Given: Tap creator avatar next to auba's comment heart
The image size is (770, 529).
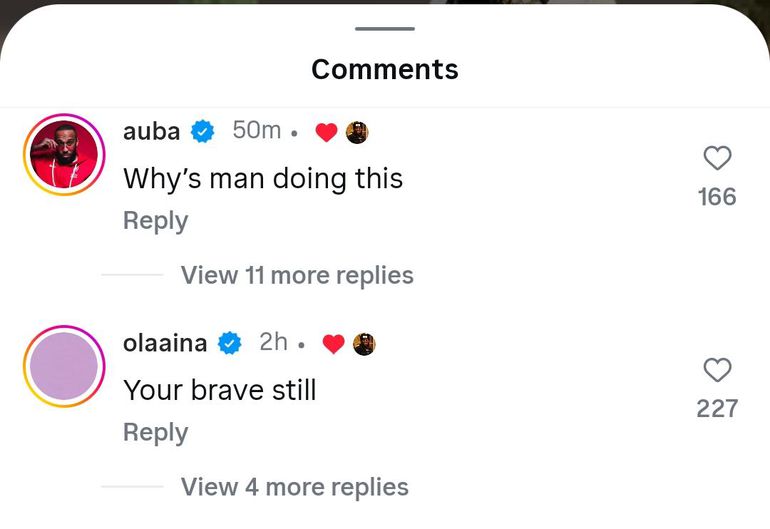Looking at the screenshot, I should pyautogui.click(x=357, y=132).
